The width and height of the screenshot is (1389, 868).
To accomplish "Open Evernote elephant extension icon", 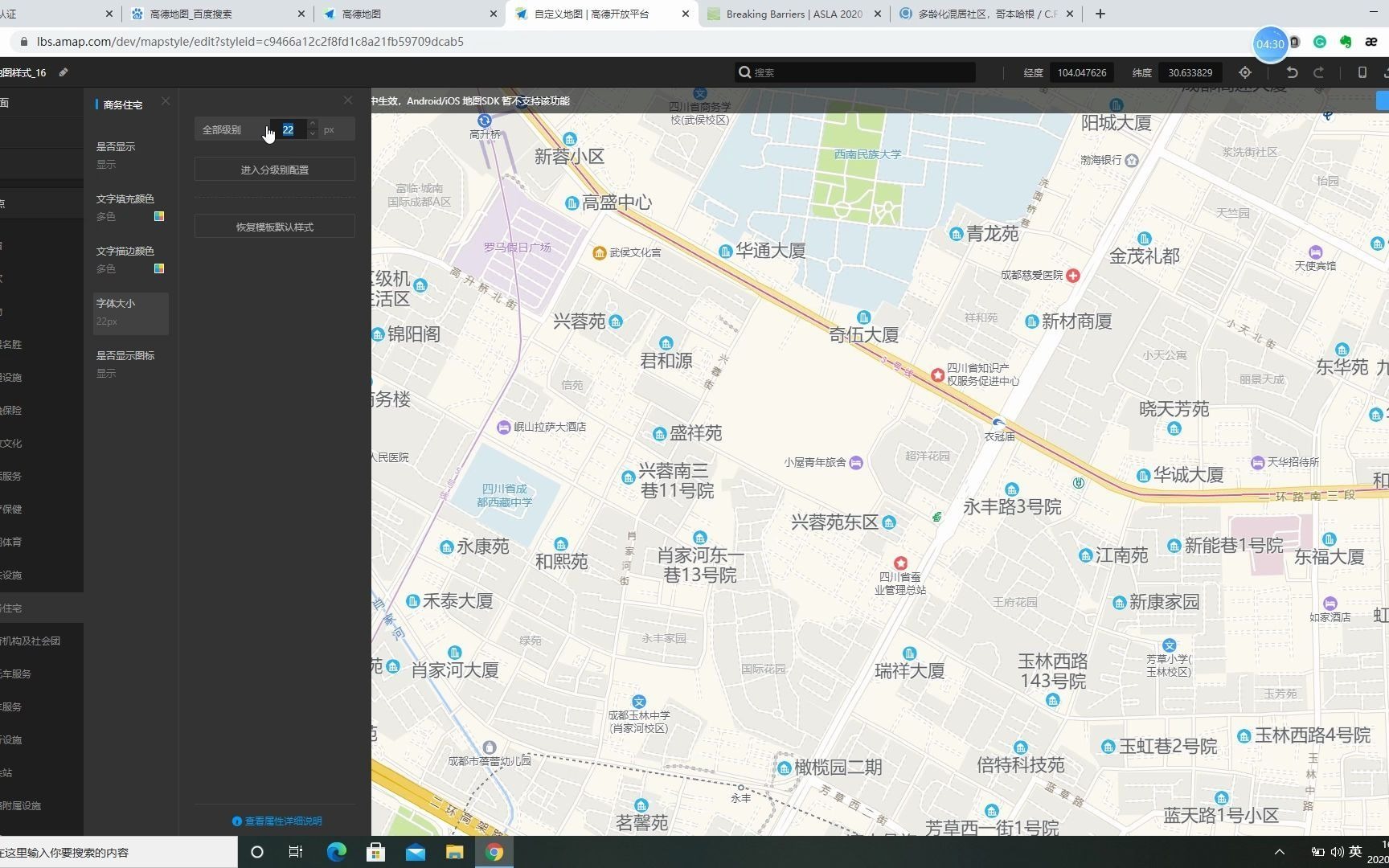I will (1346, 42).
